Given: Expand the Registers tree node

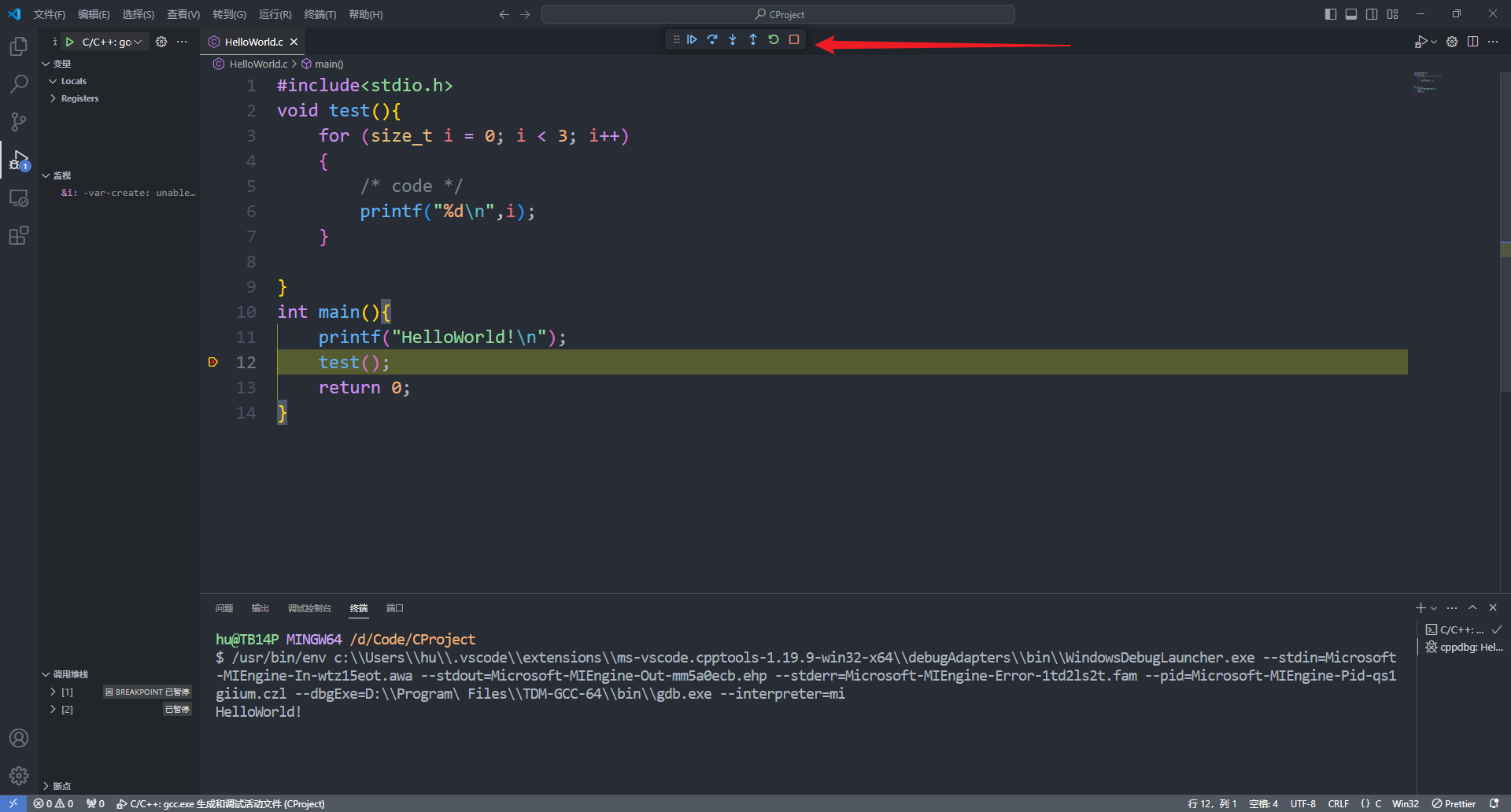Looking at the screenshot, I should point(53,98).
